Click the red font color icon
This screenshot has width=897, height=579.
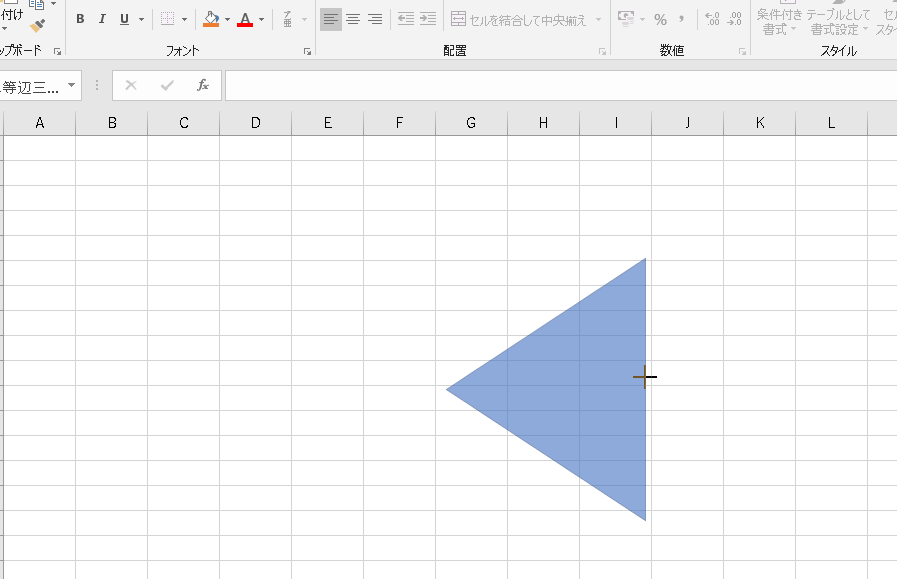click(x=245, y=19)
